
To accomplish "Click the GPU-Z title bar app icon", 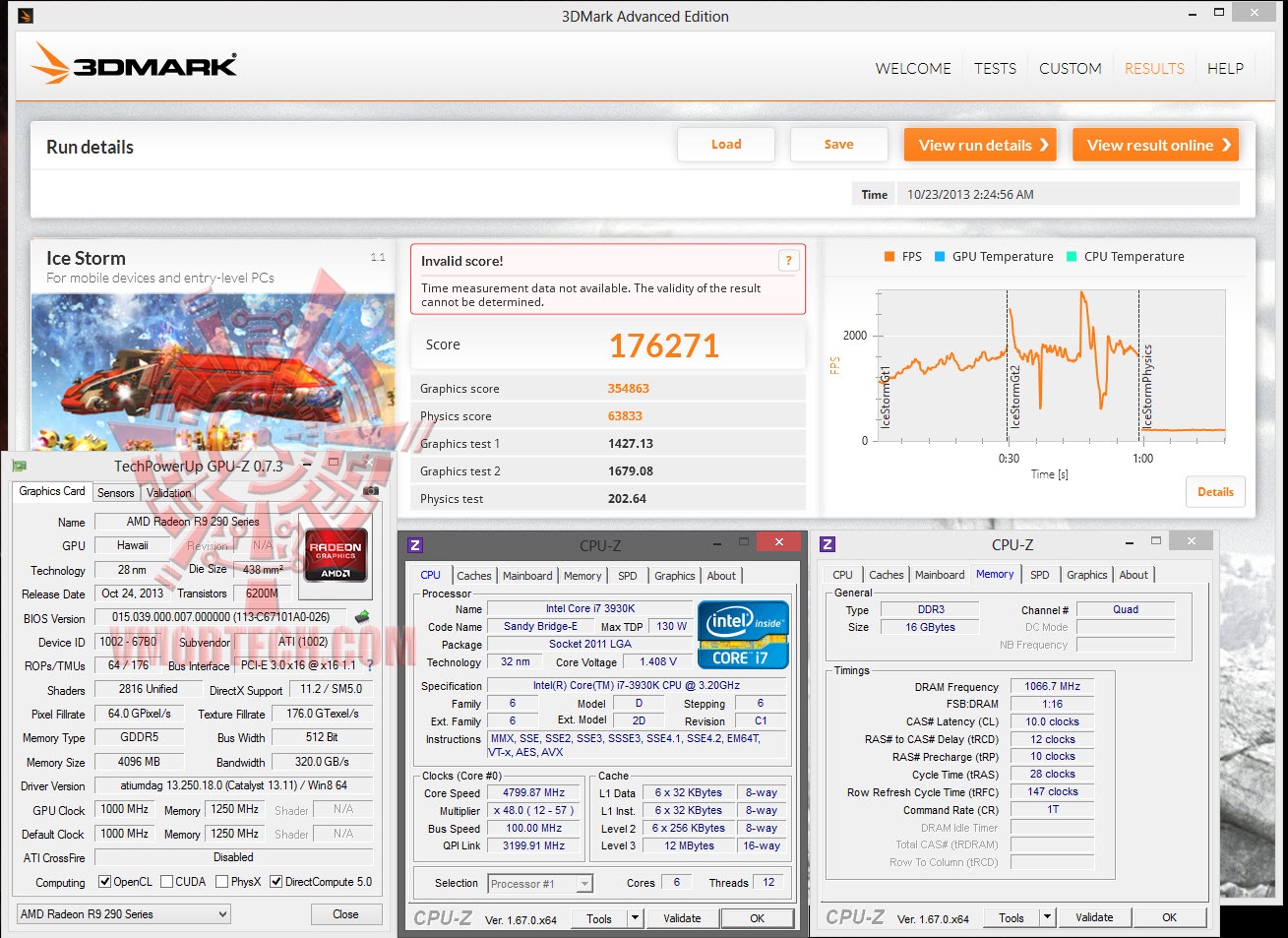I will 20,466.
